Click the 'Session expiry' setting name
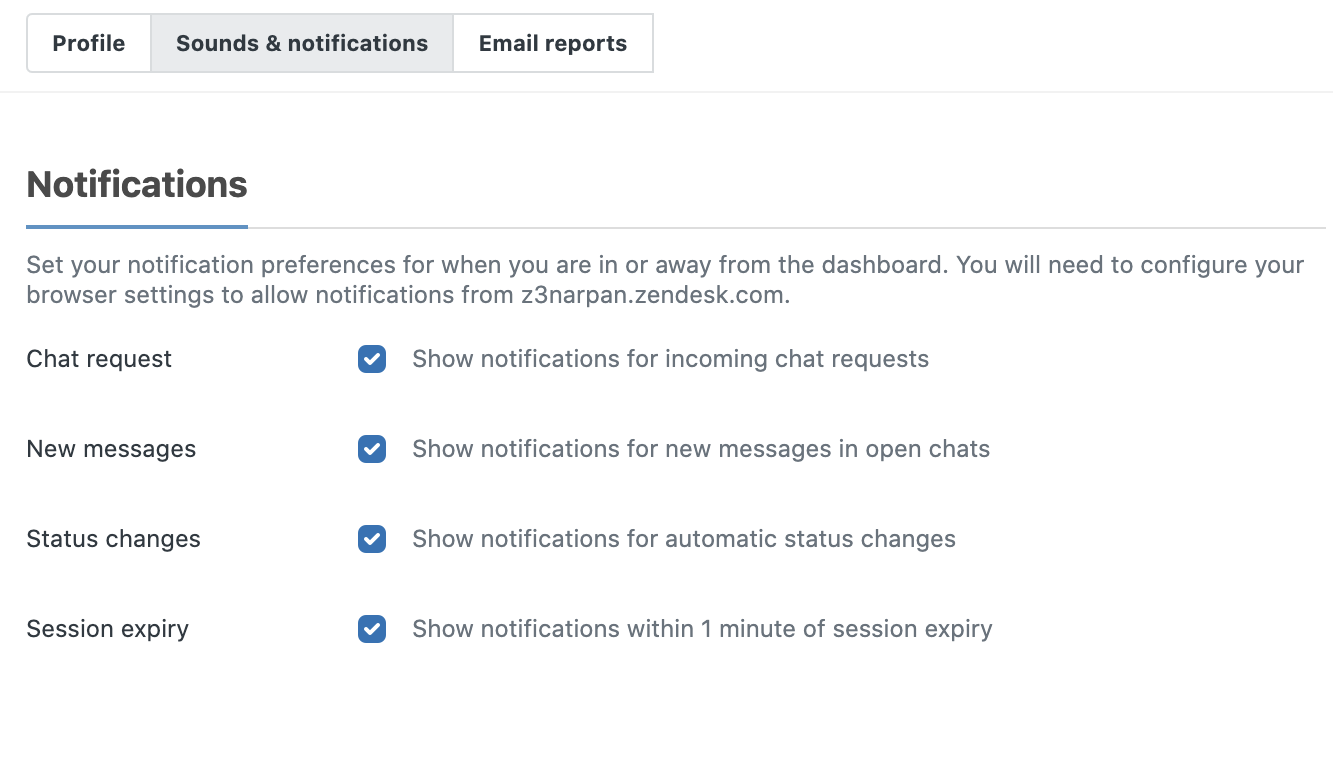Screen dimensions: 1333x759 [x=107, y=629]
